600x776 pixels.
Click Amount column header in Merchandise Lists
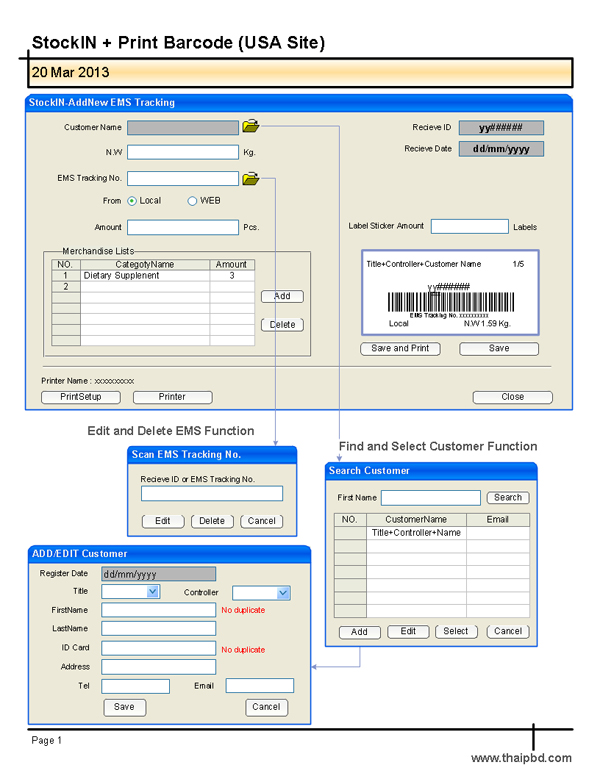point(231,265)
